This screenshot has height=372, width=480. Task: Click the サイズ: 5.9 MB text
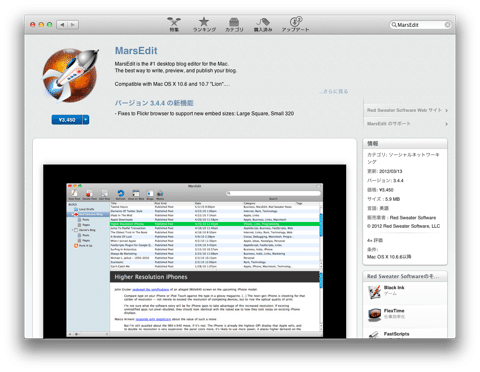(383, 199)
